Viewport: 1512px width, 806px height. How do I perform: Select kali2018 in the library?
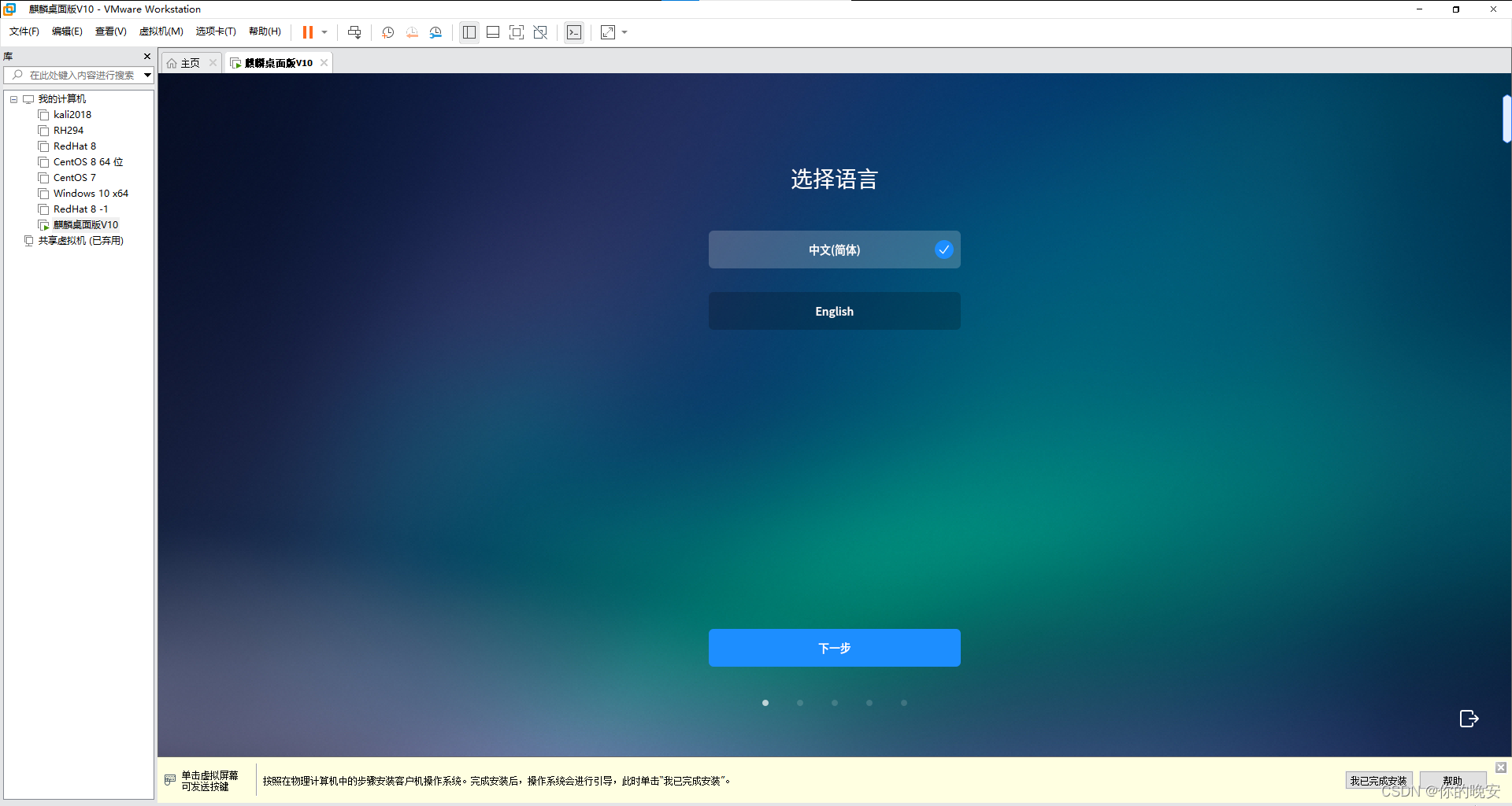coord(72,115)
